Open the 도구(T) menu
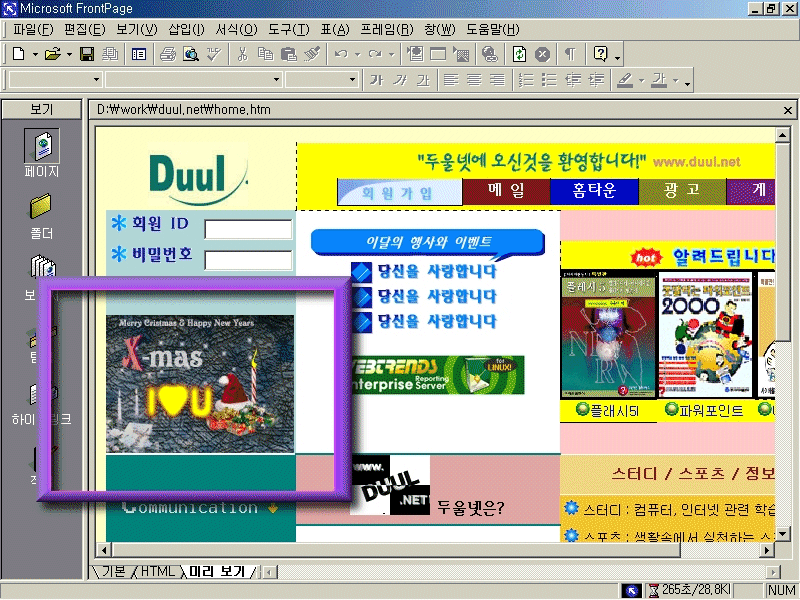 [289, 29]
